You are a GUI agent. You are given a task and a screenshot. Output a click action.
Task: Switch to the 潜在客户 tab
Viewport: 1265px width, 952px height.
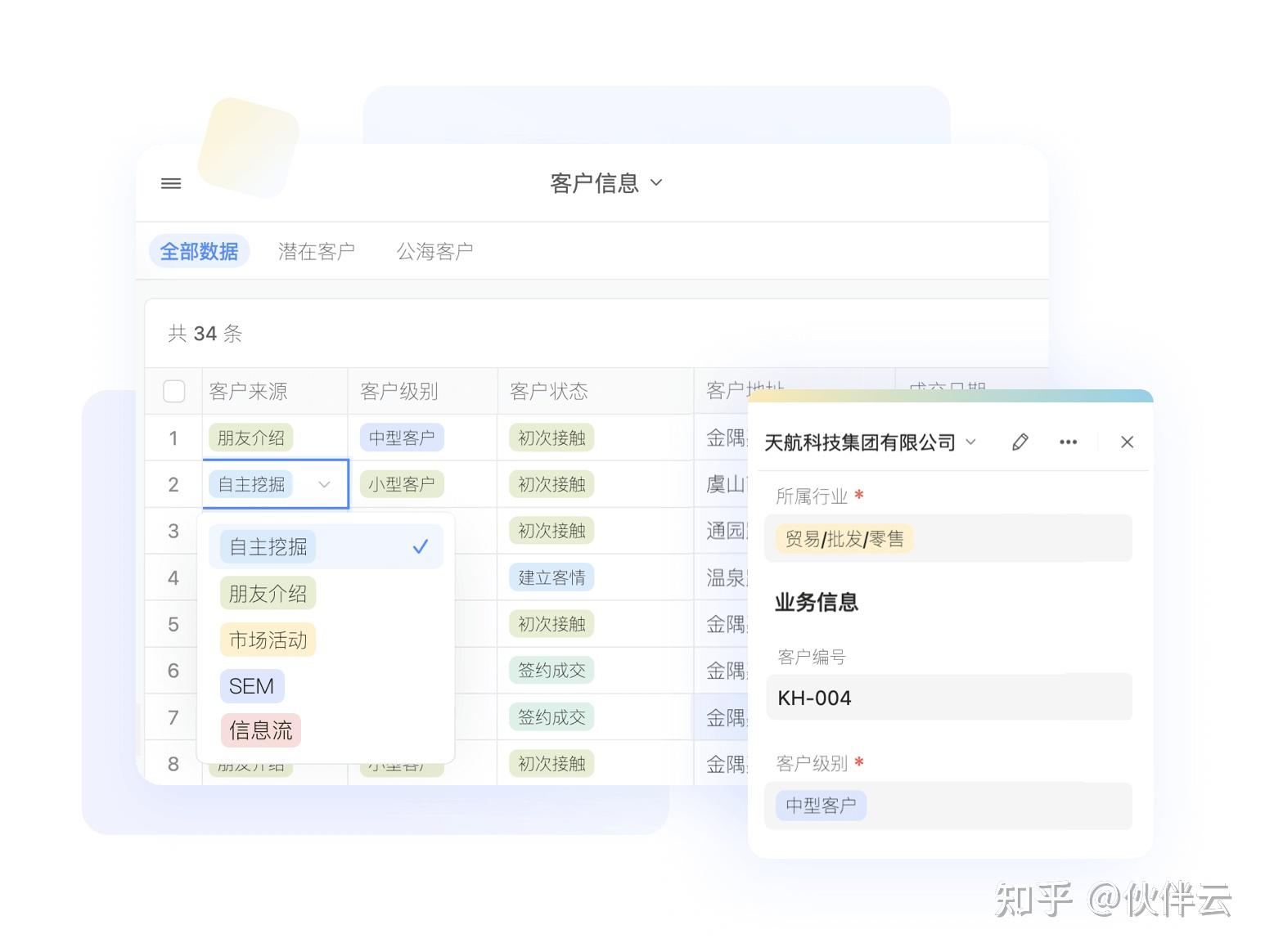pos(317,251)
